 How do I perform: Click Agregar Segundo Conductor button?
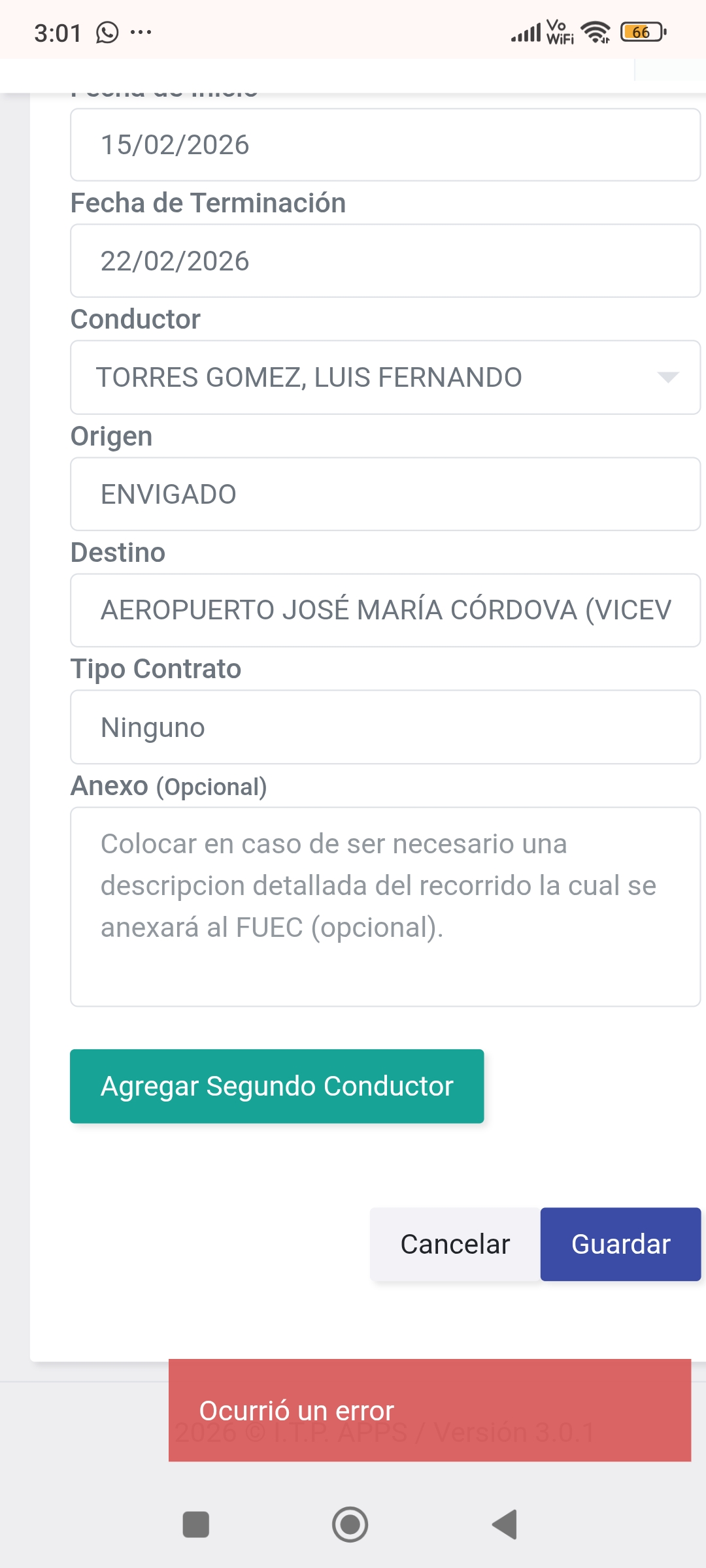click(x=277, y=1086)
